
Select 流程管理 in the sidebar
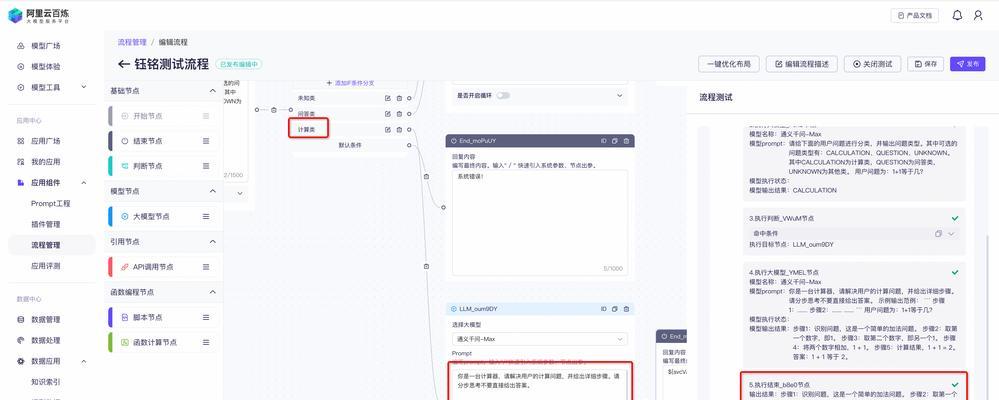point(52,245)
